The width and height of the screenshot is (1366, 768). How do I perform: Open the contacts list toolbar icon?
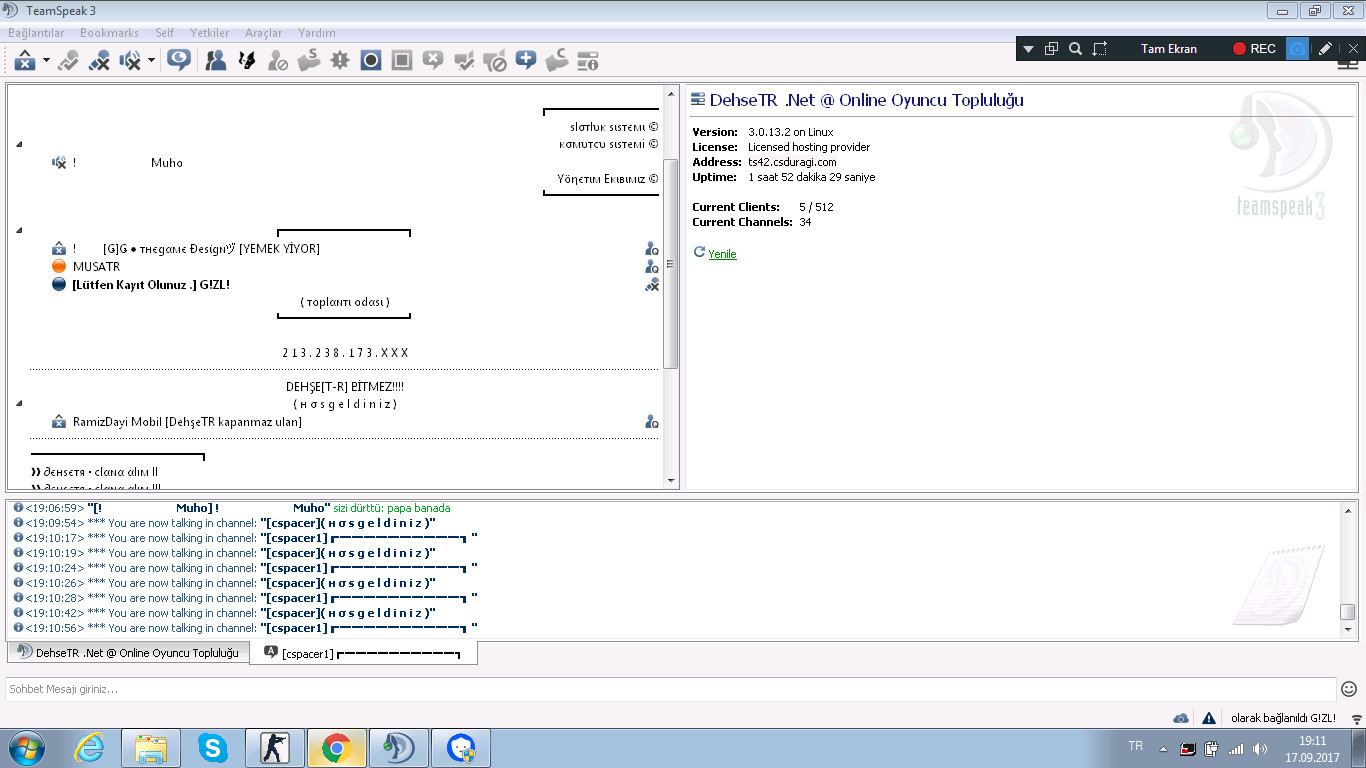click(x=215, y=61)
